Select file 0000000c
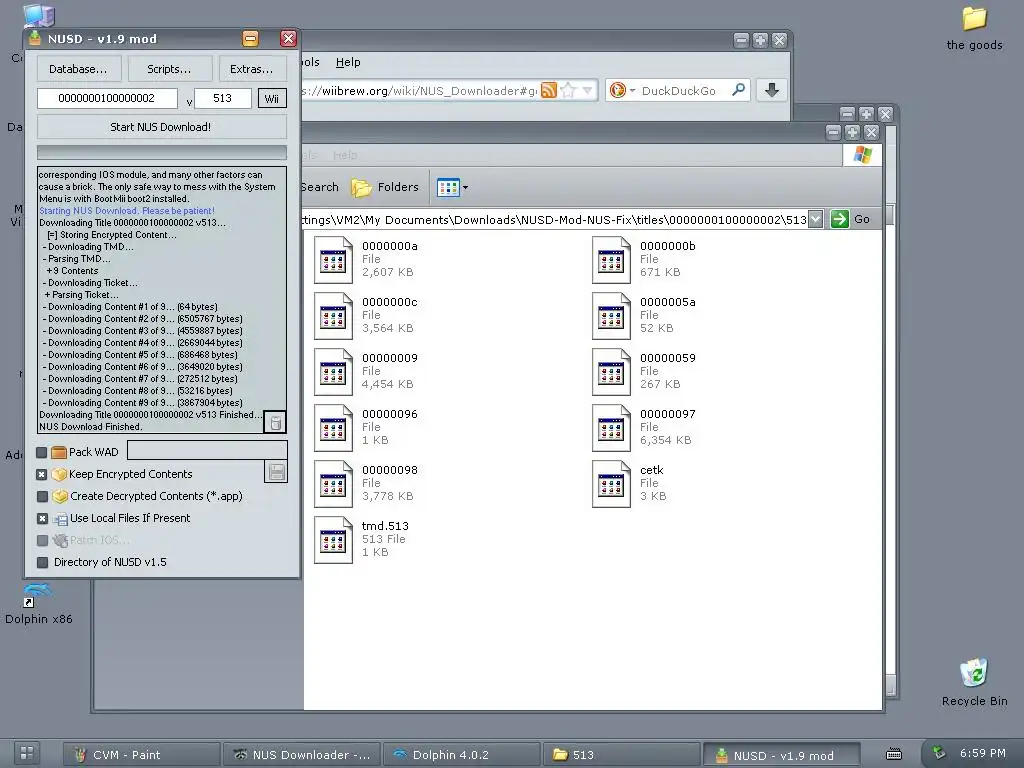The width and height of the screenshot is (1024, 768). 366,315
